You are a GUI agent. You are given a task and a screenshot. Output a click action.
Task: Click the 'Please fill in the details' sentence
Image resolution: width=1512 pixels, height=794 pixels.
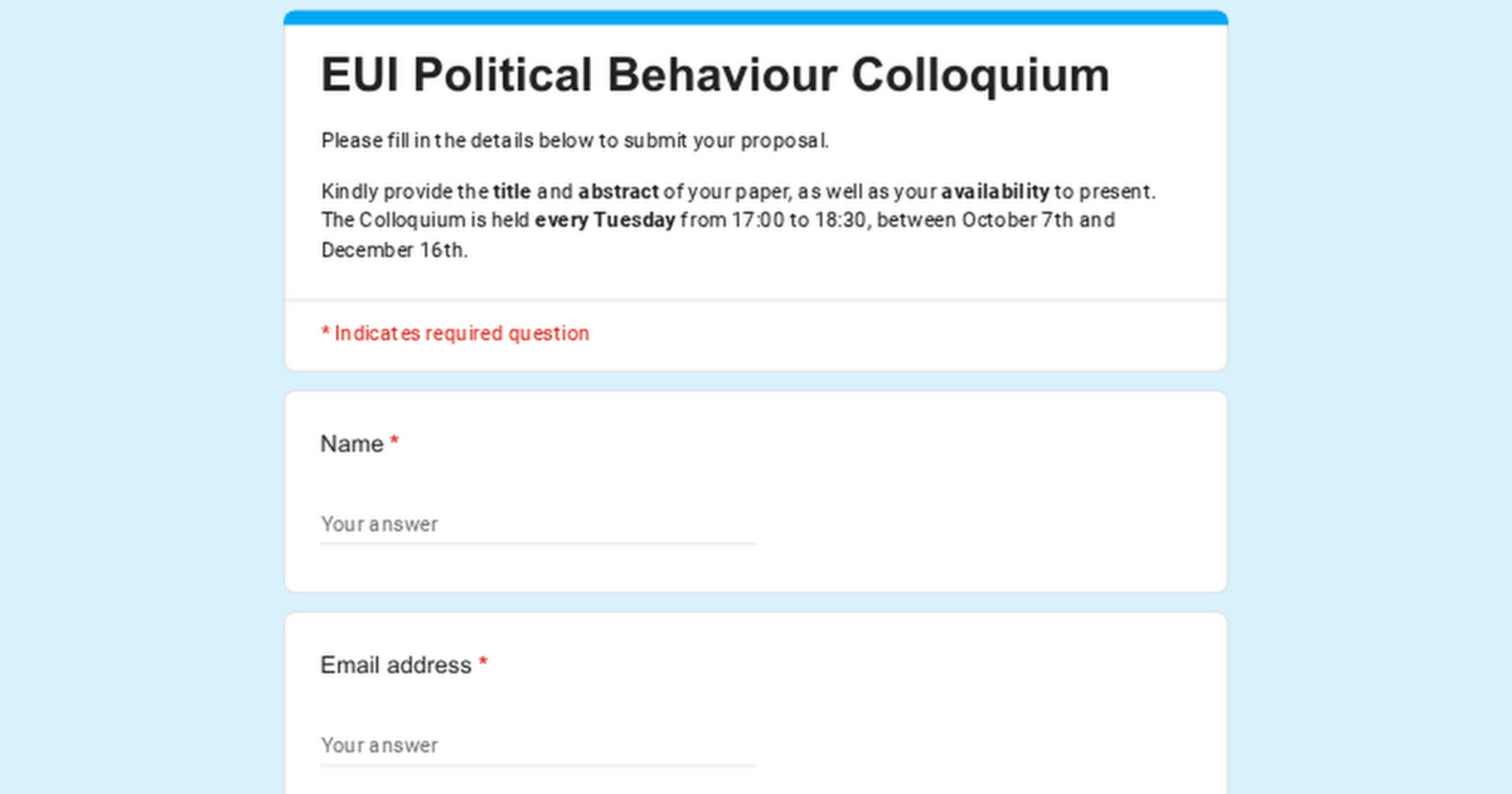575,141
